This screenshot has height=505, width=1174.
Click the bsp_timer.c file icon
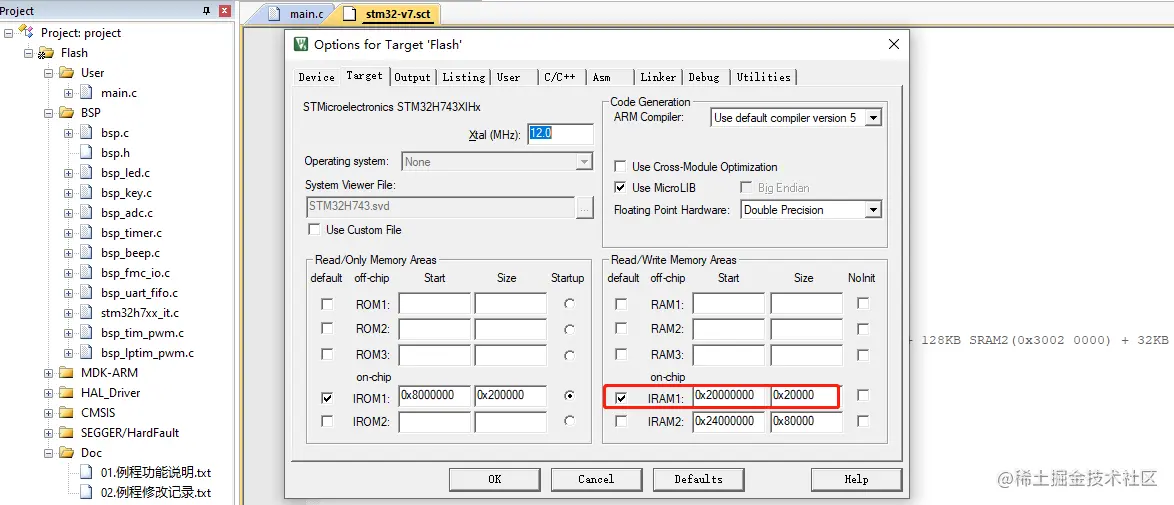[x=88, y=233]
